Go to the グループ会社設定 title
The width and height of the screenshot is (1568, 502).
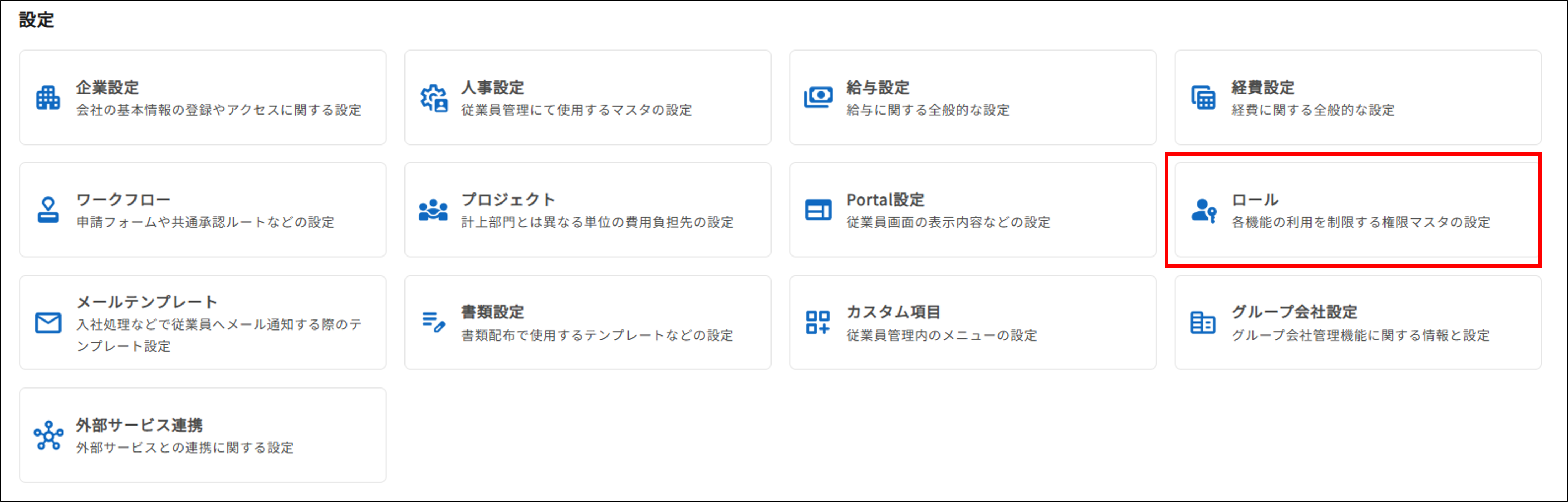tap(1294, 312)
